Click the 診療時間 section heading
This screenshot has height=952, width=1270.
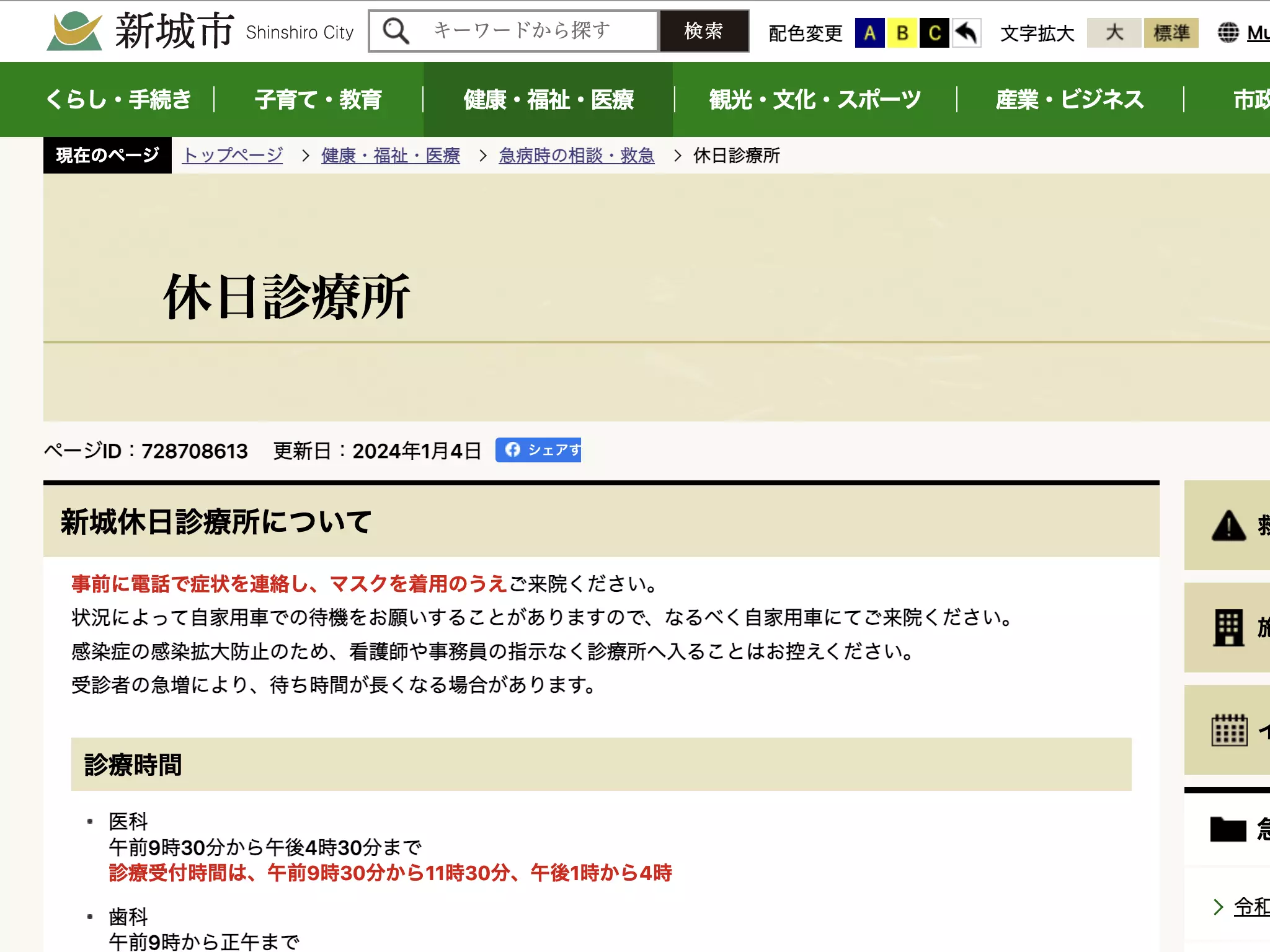click(x=133, y=765)
